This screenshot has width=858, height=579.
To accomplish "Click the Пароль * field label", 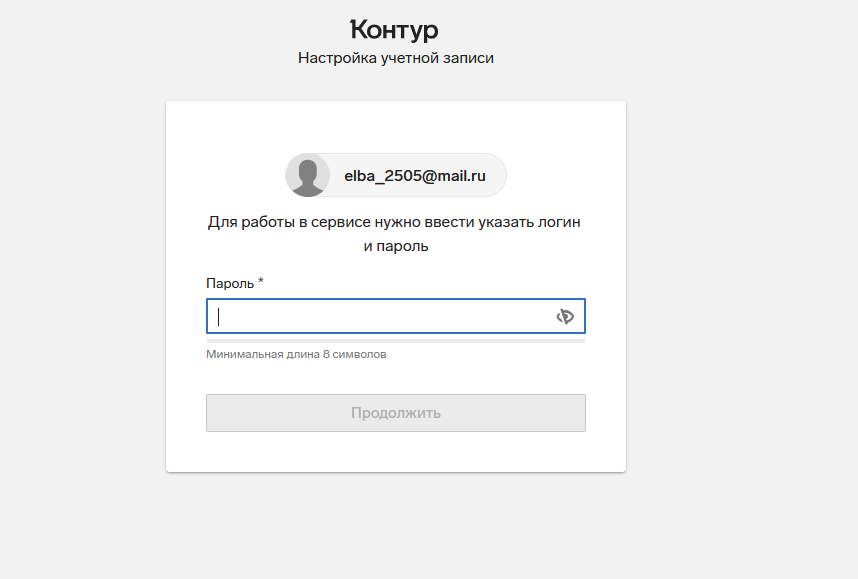I will coord(235,283).
